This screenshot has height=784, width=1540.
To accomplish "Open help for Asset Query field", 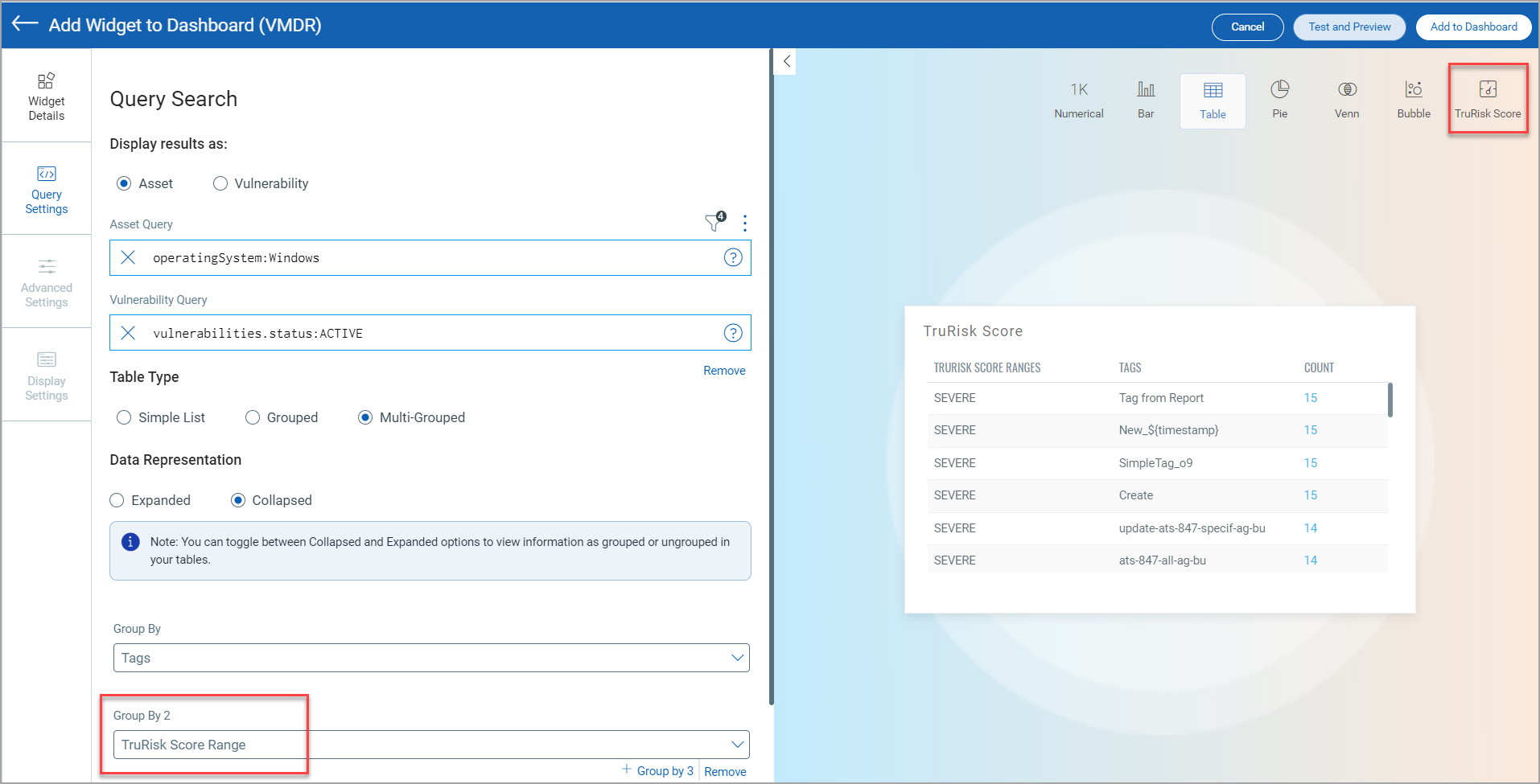I will pyautogui.click(x=733, y=257).
